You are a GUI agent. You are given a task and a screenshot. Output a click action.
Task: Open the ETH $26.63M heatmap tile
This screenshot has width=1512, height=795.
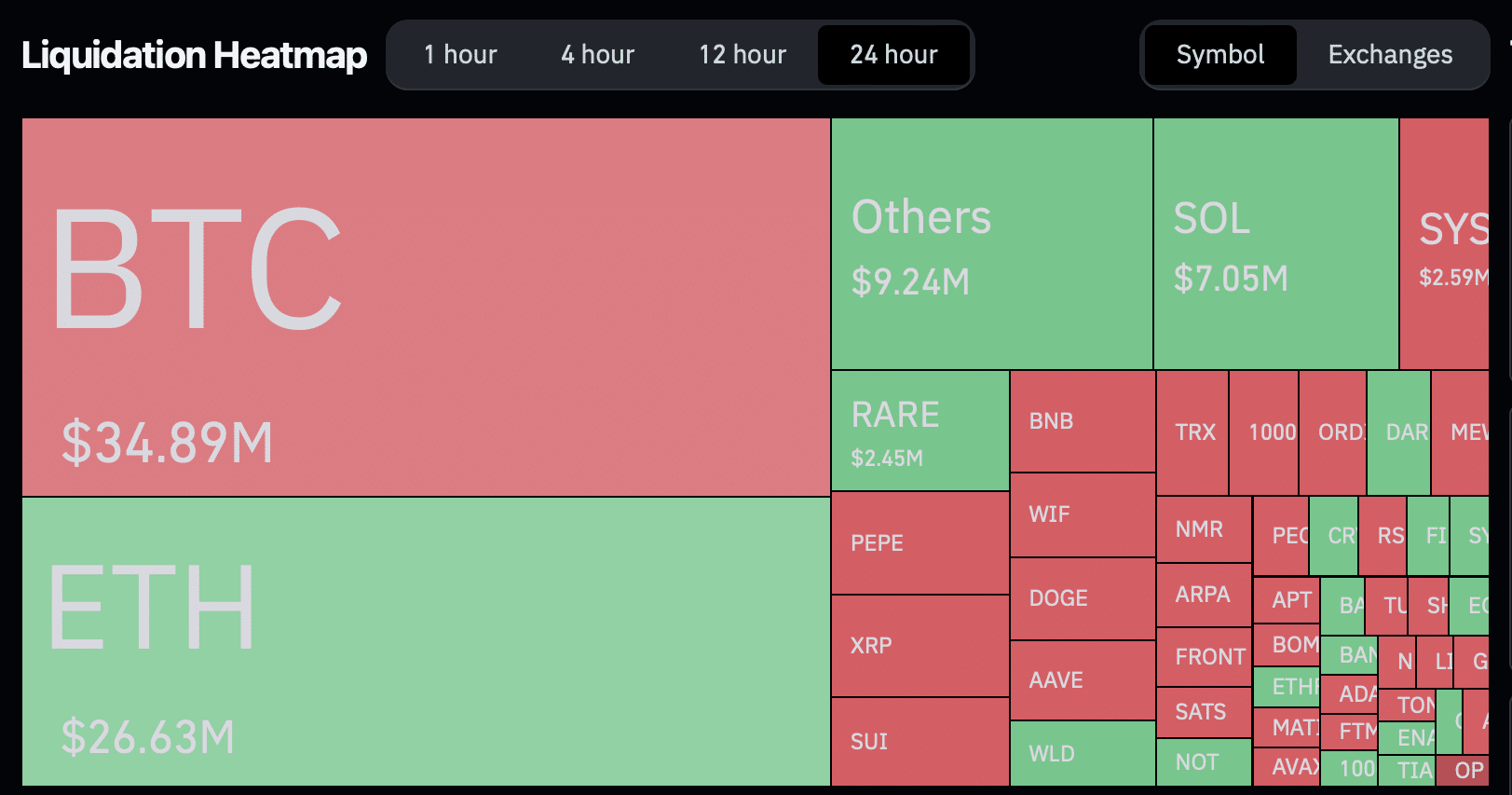click(426, 642)
